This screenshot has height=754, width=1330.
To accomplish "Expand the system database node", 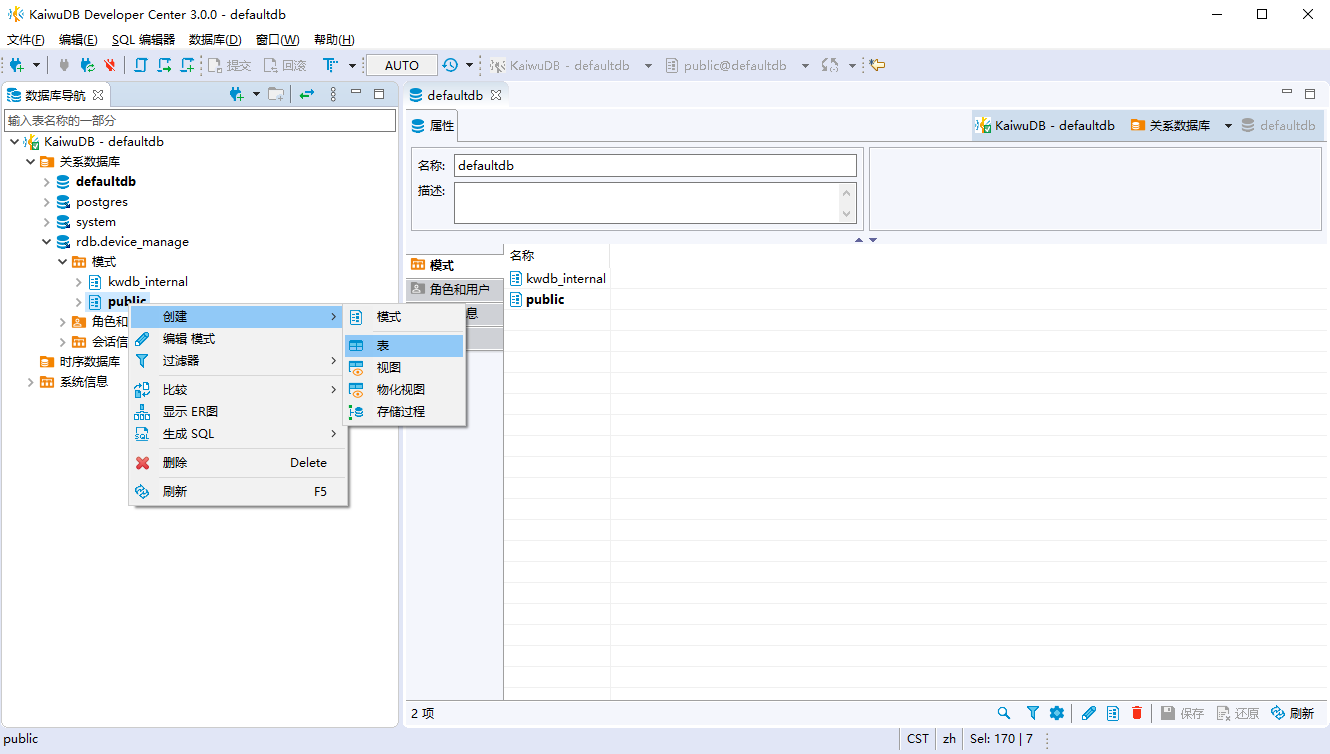I will coord(47,222).
